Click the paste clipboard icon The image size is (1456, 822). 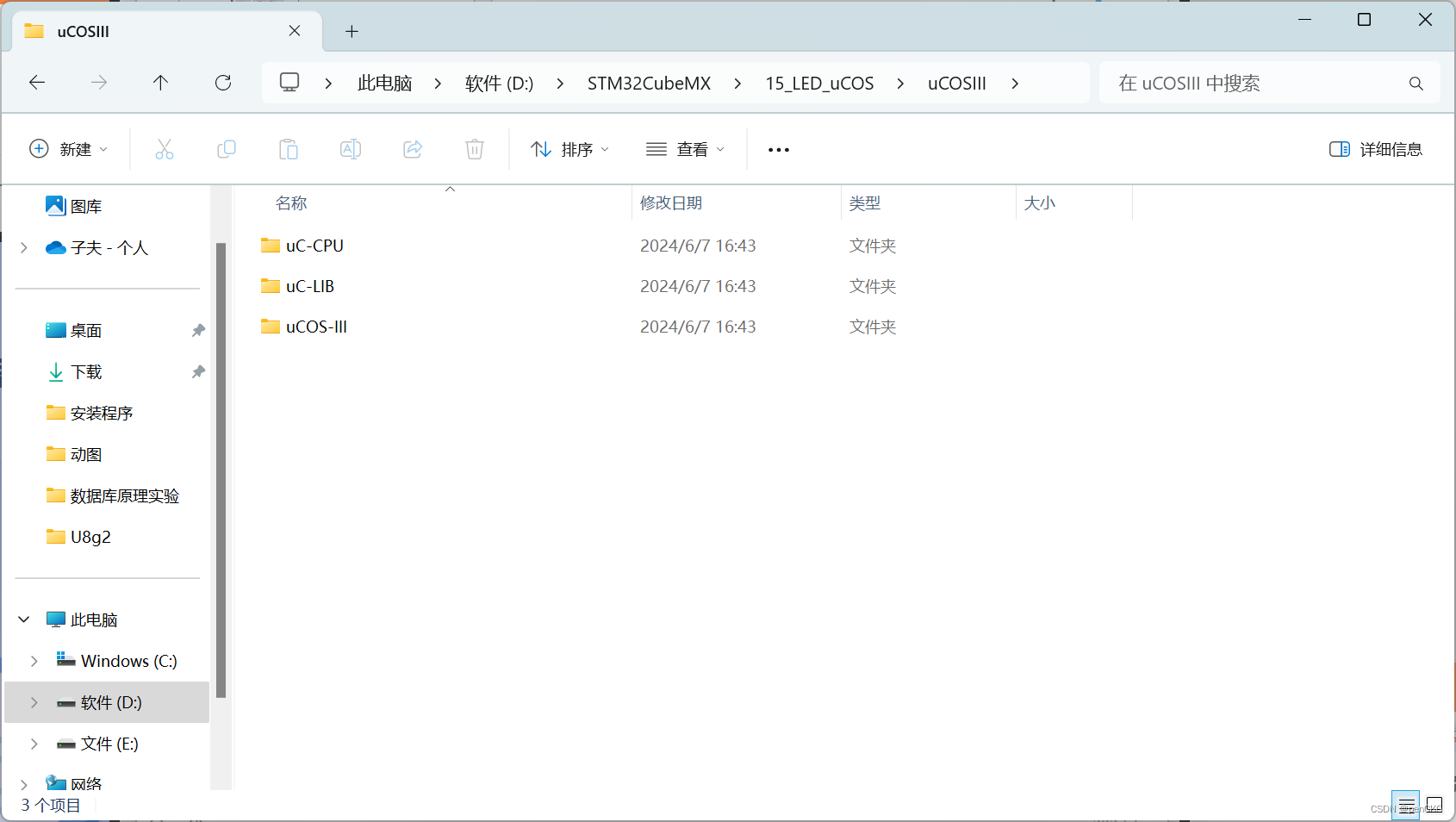(x=289, y=149)
